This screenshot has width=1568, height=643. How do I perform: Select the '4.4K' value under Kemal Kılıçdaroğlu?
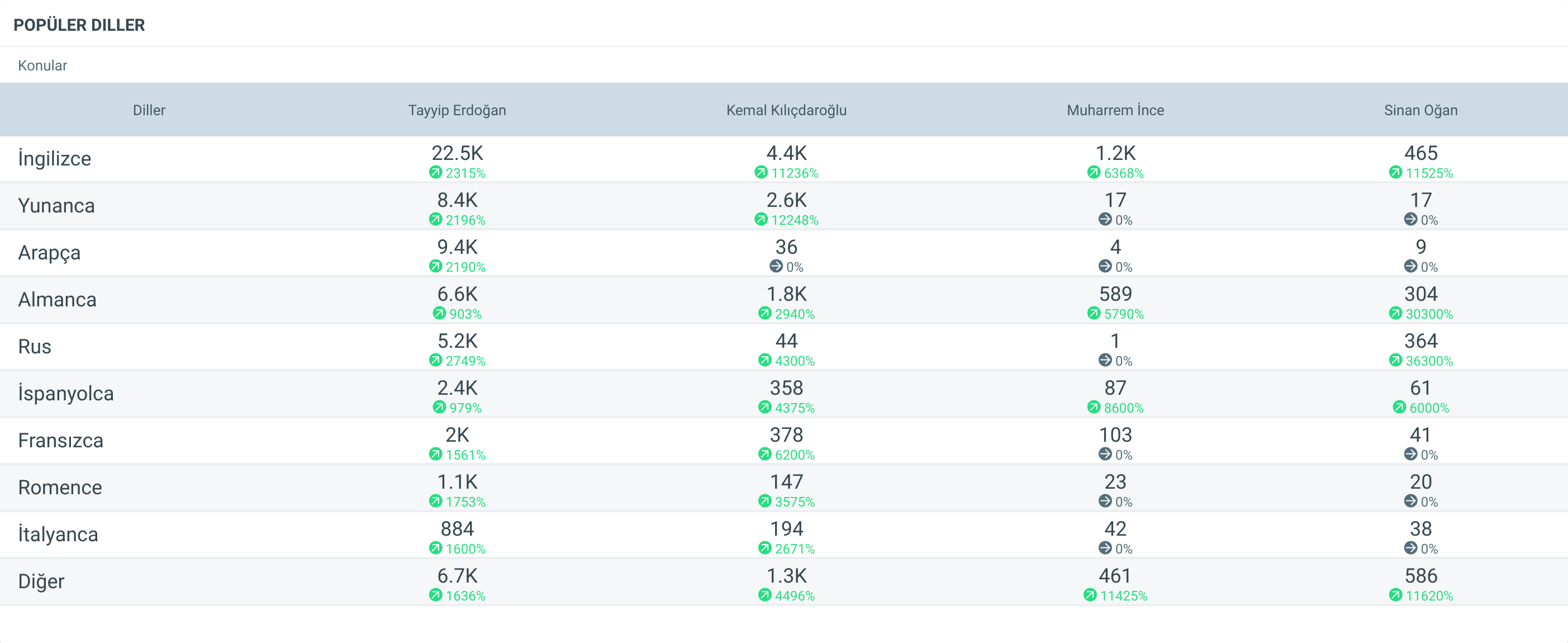point(786,153)
